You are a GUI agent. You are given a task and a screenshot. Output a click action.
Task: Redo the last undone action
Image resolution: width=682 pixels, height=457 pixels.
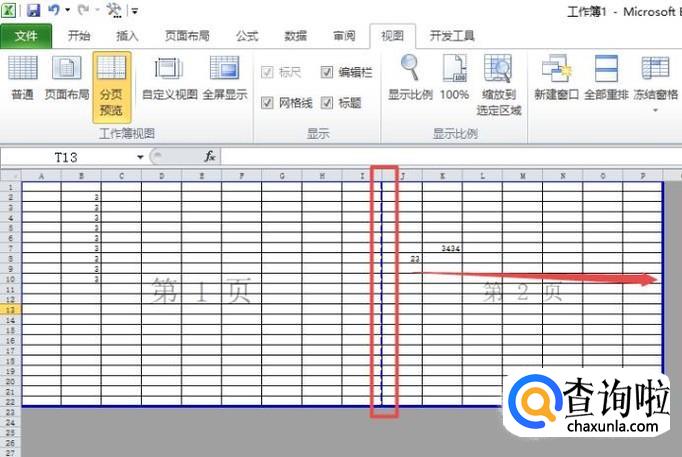click(84, 10)
